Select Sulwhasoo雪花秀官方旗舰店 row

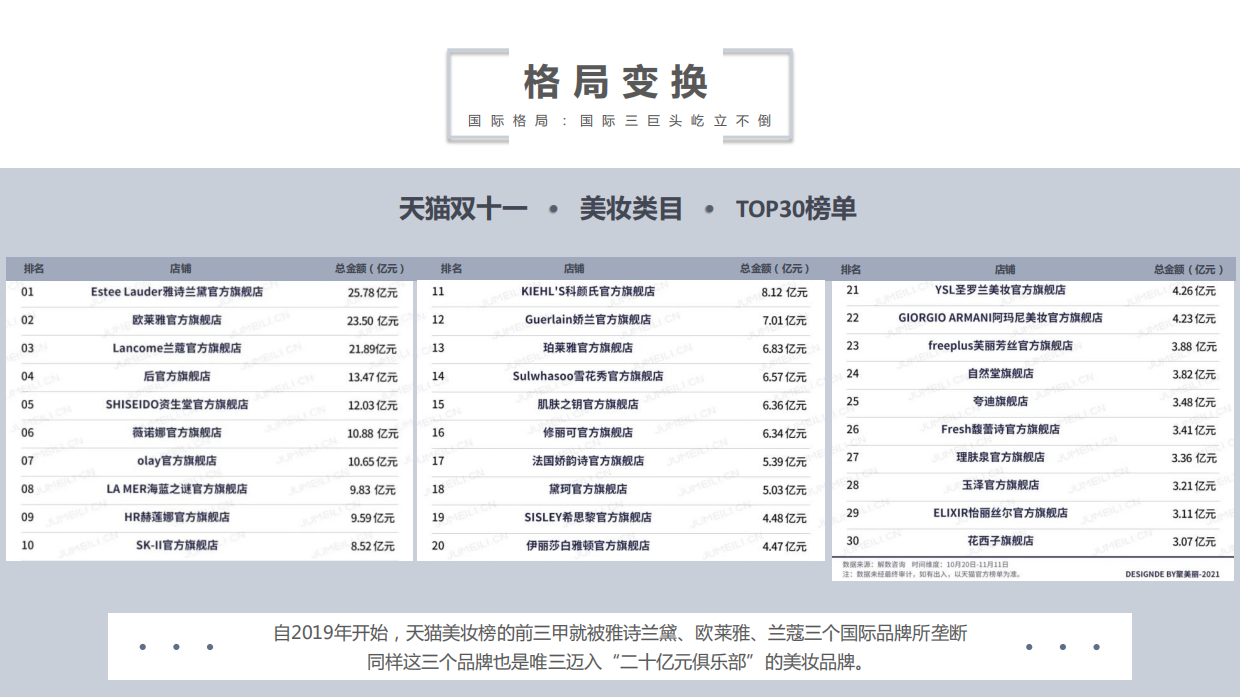tap(621, 377)
